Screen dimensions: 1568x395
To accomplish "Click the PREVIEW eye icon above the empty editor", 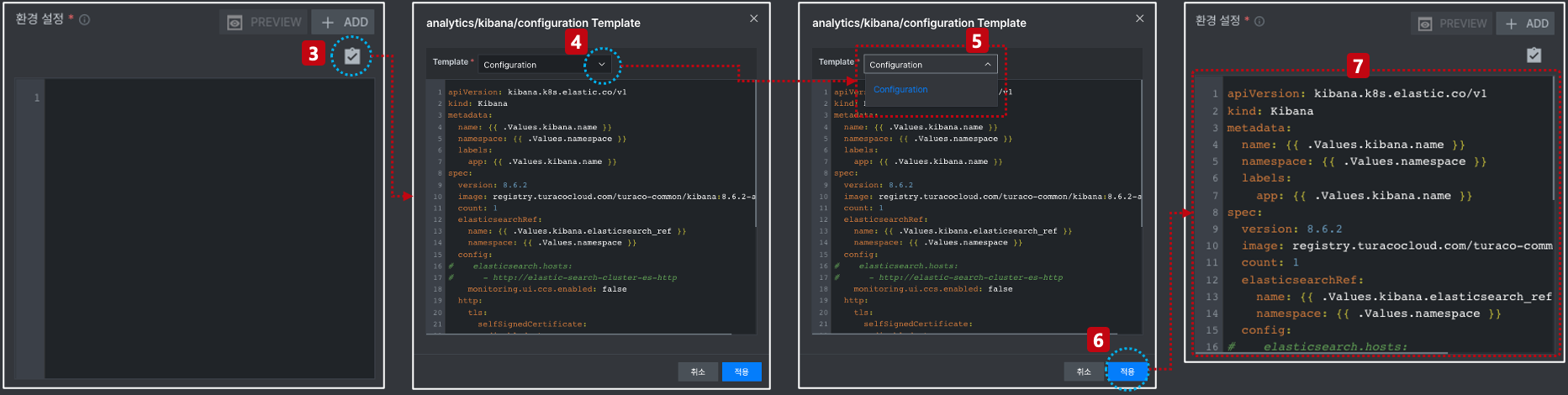I will (x=235, y=23).
